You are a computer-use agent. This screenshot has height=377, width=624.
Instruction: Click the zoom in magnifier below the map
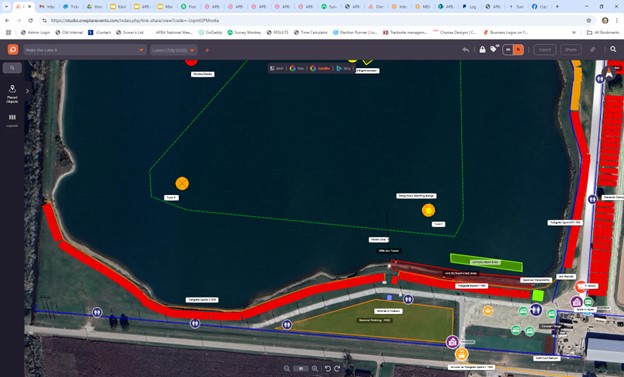click(x=315, y=369)
